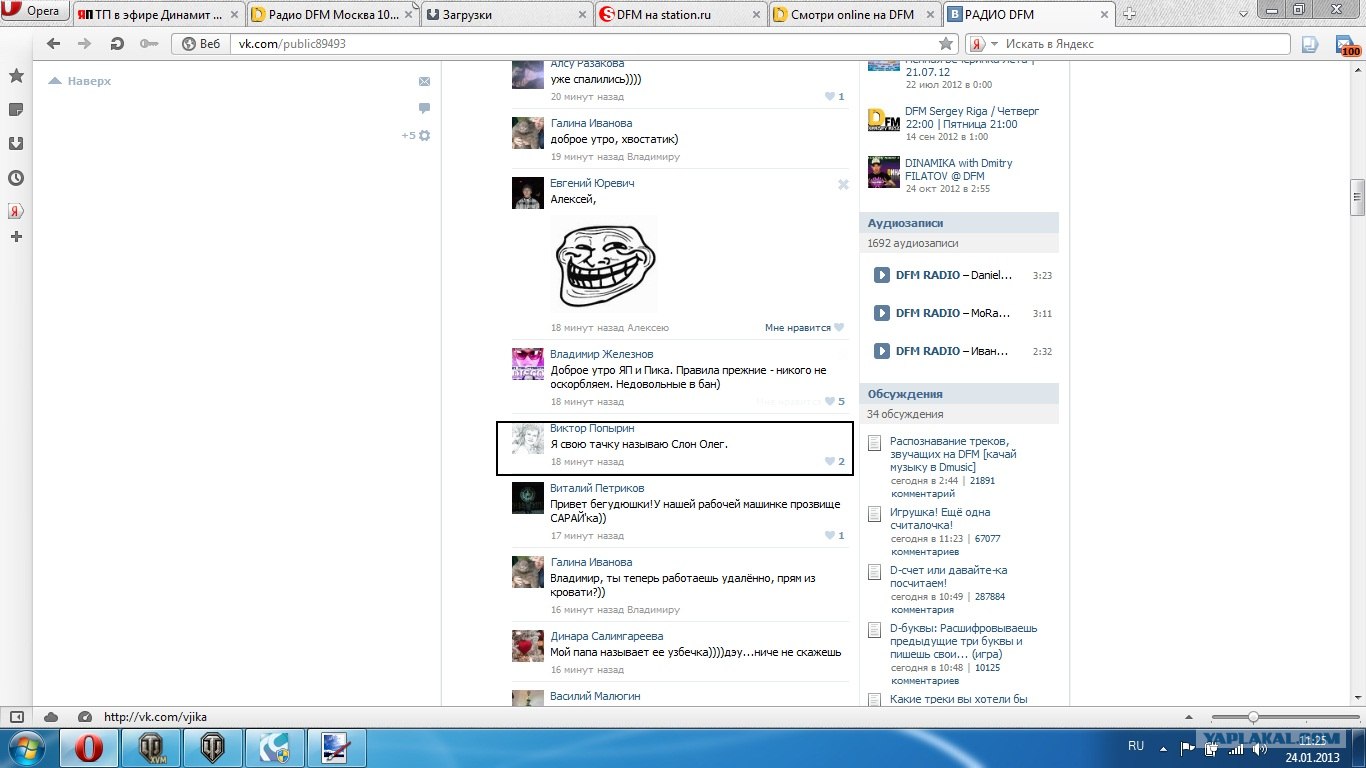Screen dimensions: 1366x768
Task: Open the Аудиозаписи section header
Action: 959,223
